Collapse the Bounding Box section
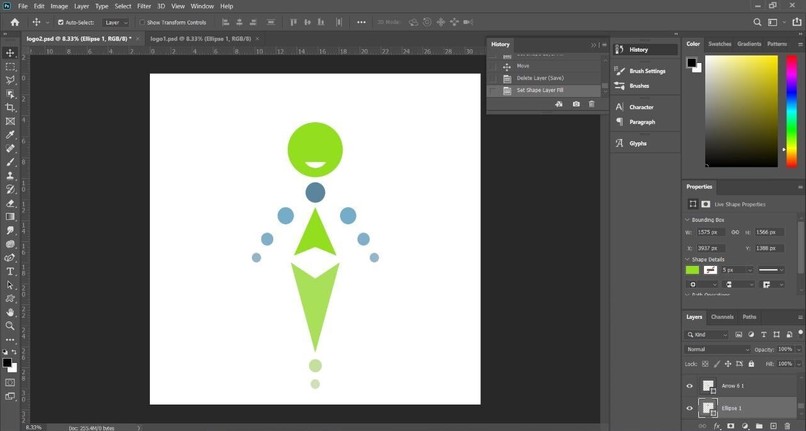Screen dimensions: 806x431 point(688,220)
